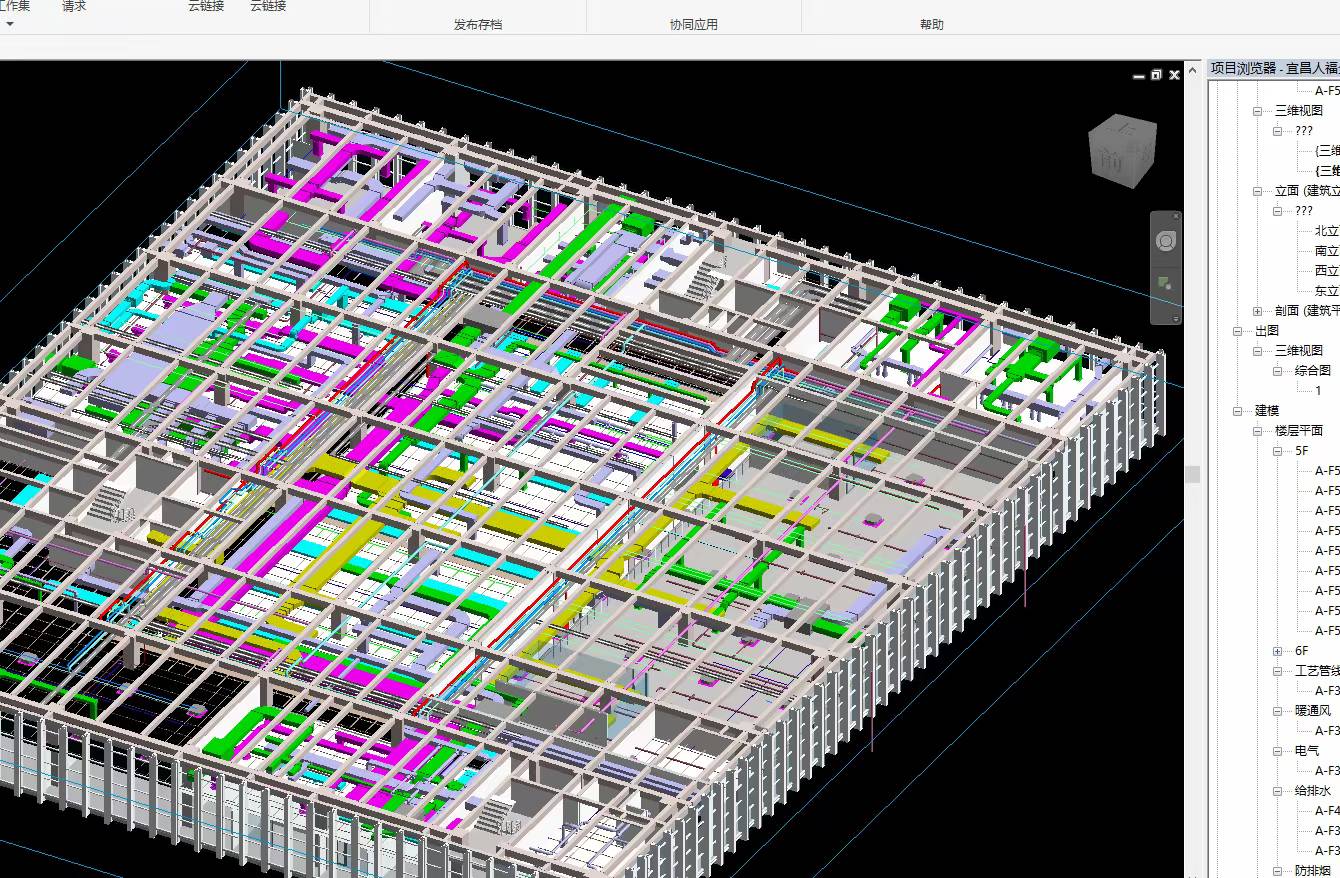Open the A-F4 view under 给排水
This screenshot has height=878, width=1340.
(x=1327, y=811)
